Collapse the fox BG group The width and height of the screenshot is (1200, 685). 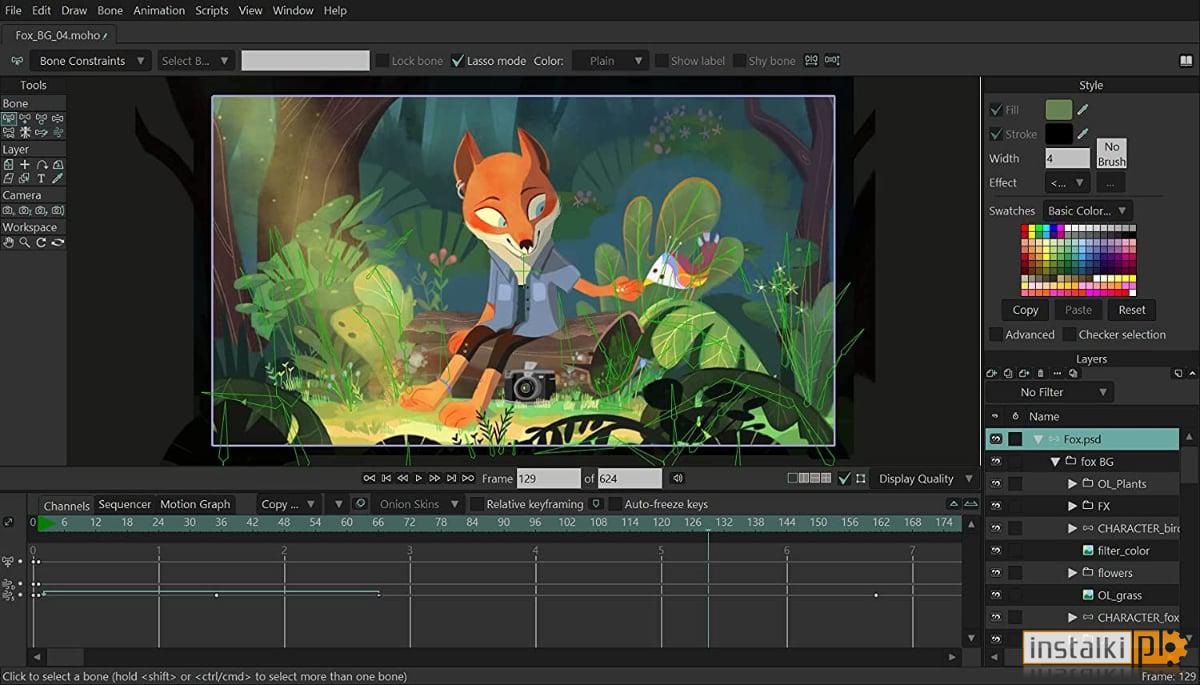(1055, 462)
